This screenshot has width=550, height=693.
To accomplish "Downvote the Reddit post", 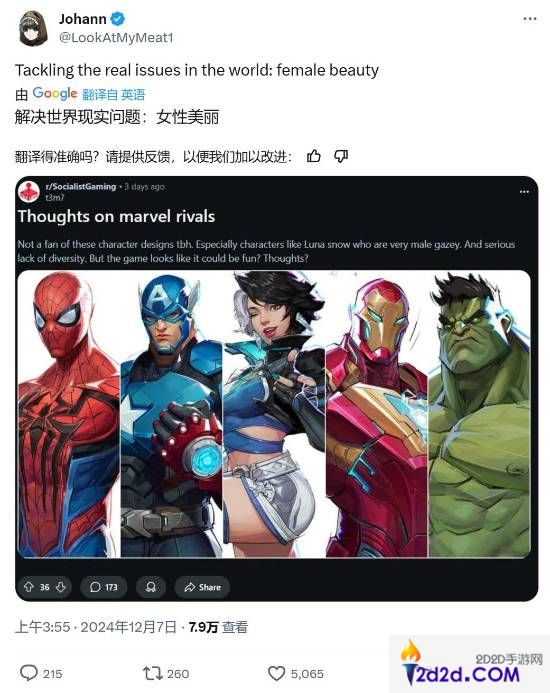I will pos(61,587).
